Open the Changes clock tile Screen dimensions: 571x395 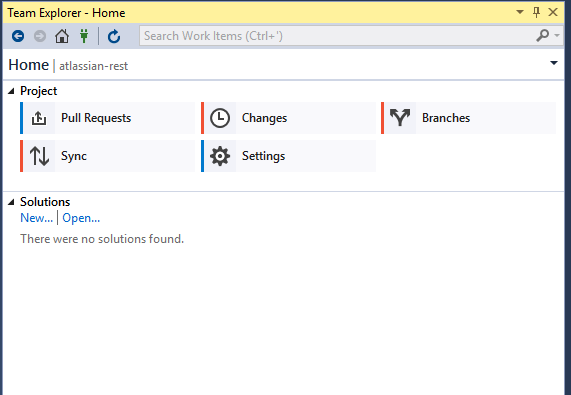coord(288,118)
